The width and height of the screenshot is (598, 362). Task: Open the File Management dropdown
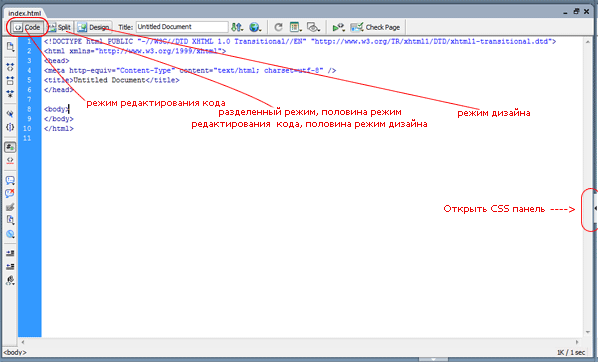[237, 27]
